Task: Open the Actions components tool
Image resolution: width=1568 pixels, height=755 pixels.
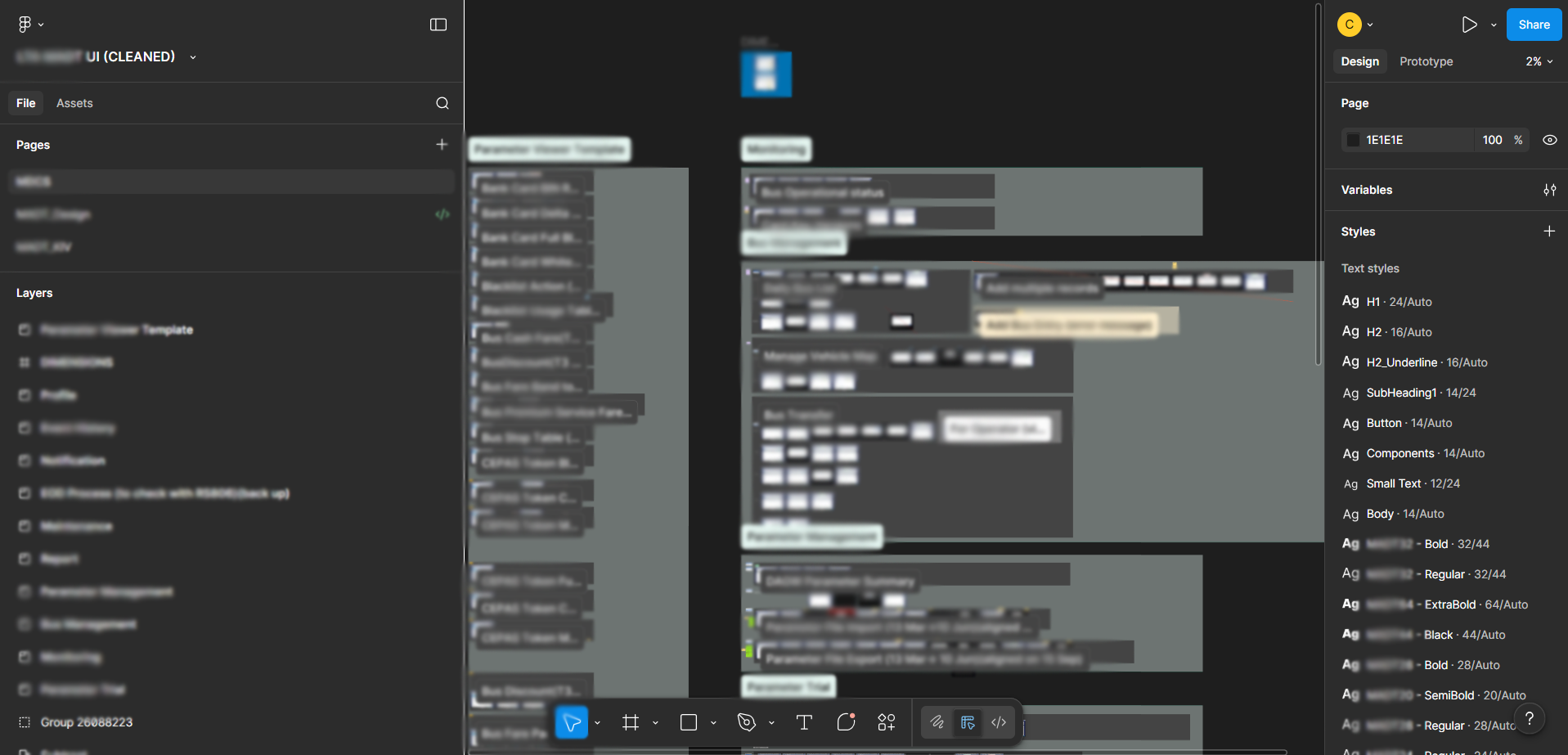Action: pos(887,722)
